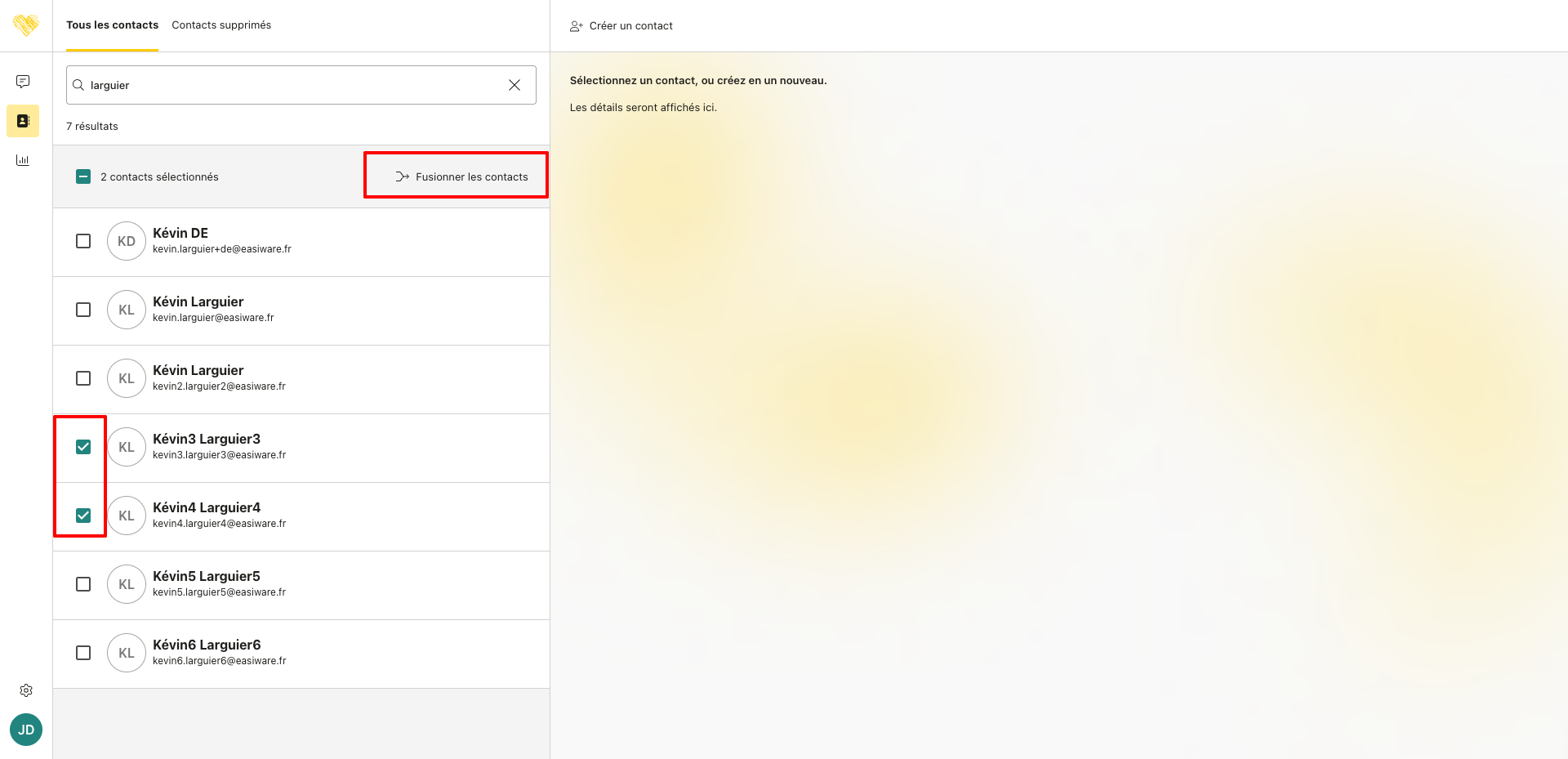Click the yellow heart app logo
This screenshot has width=1568, height=759.
click(x=26, y=25)
